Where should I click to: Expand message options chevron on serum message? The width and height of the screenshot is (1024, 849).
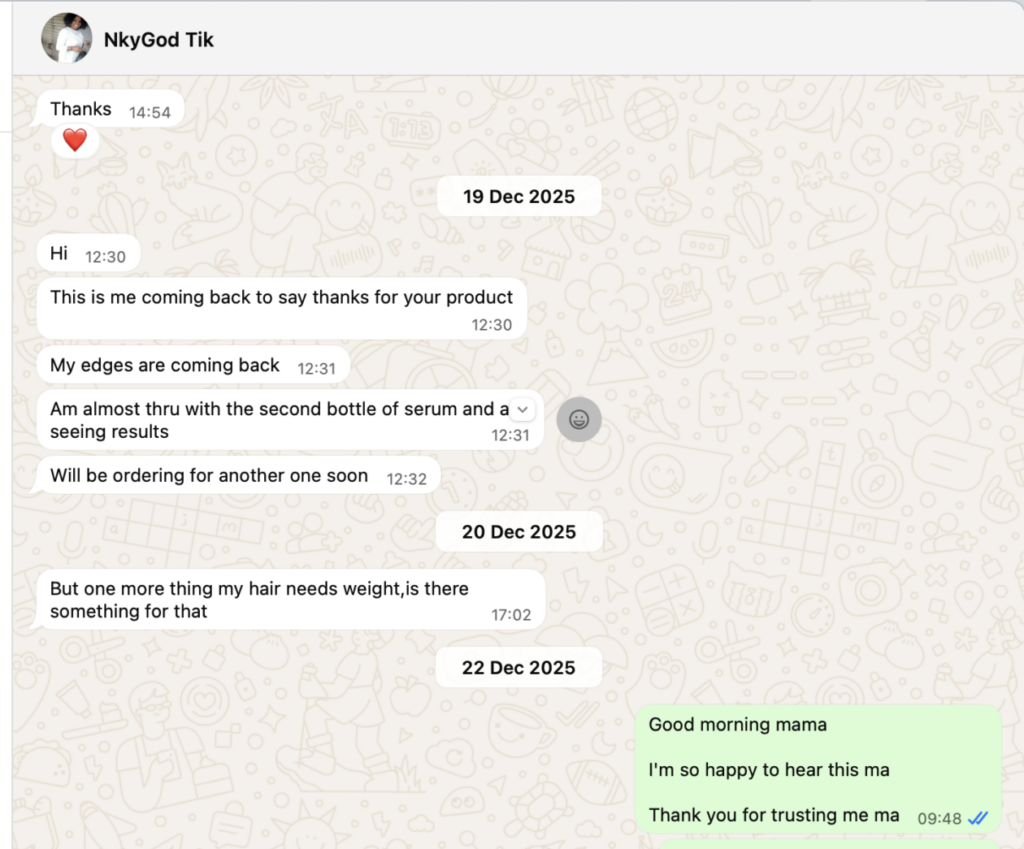click(522, 409)
